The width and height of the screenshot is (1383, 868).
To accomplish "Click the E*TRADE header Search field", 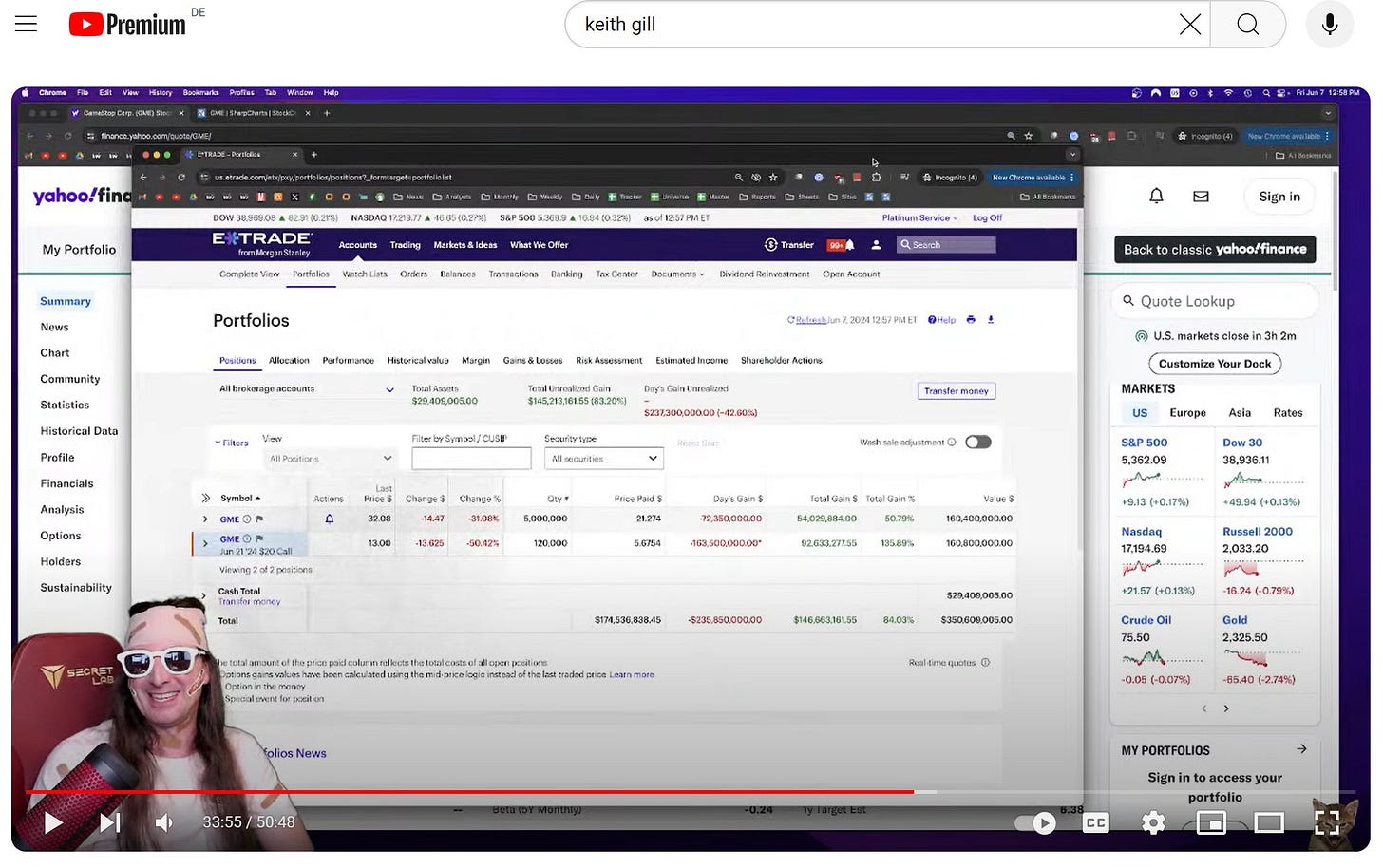I will tap(946, 245).
